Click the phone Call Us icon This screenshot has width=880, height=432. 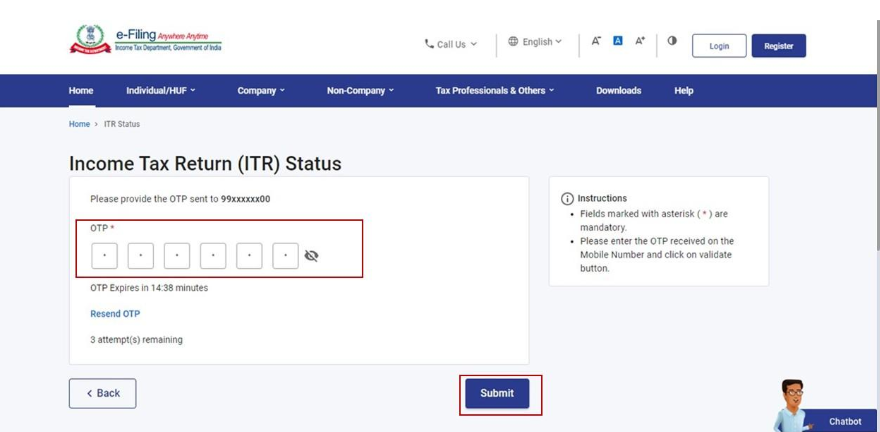pyautogui.click(x=429, y=44)
